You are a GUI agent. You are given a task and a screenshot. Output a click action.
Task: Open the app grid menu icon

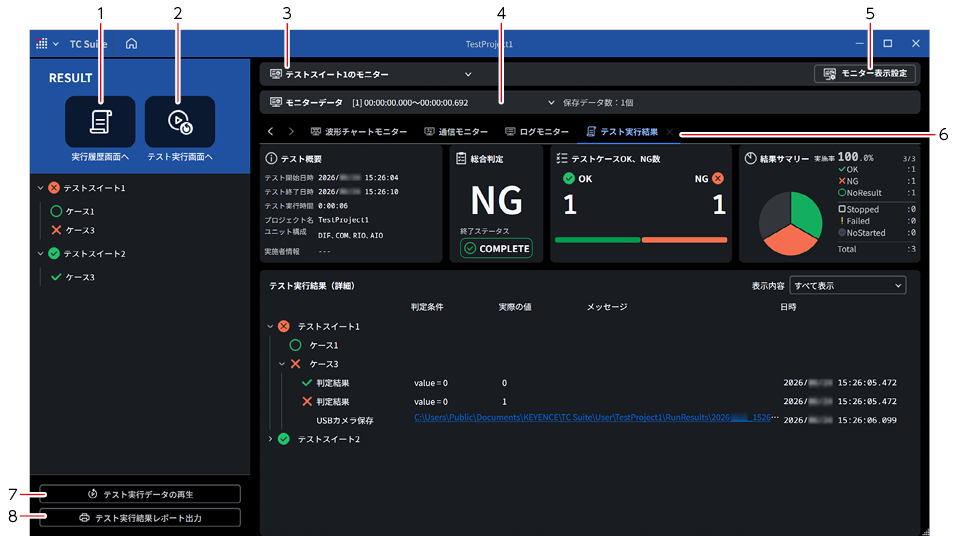click(x=41, y=43)
